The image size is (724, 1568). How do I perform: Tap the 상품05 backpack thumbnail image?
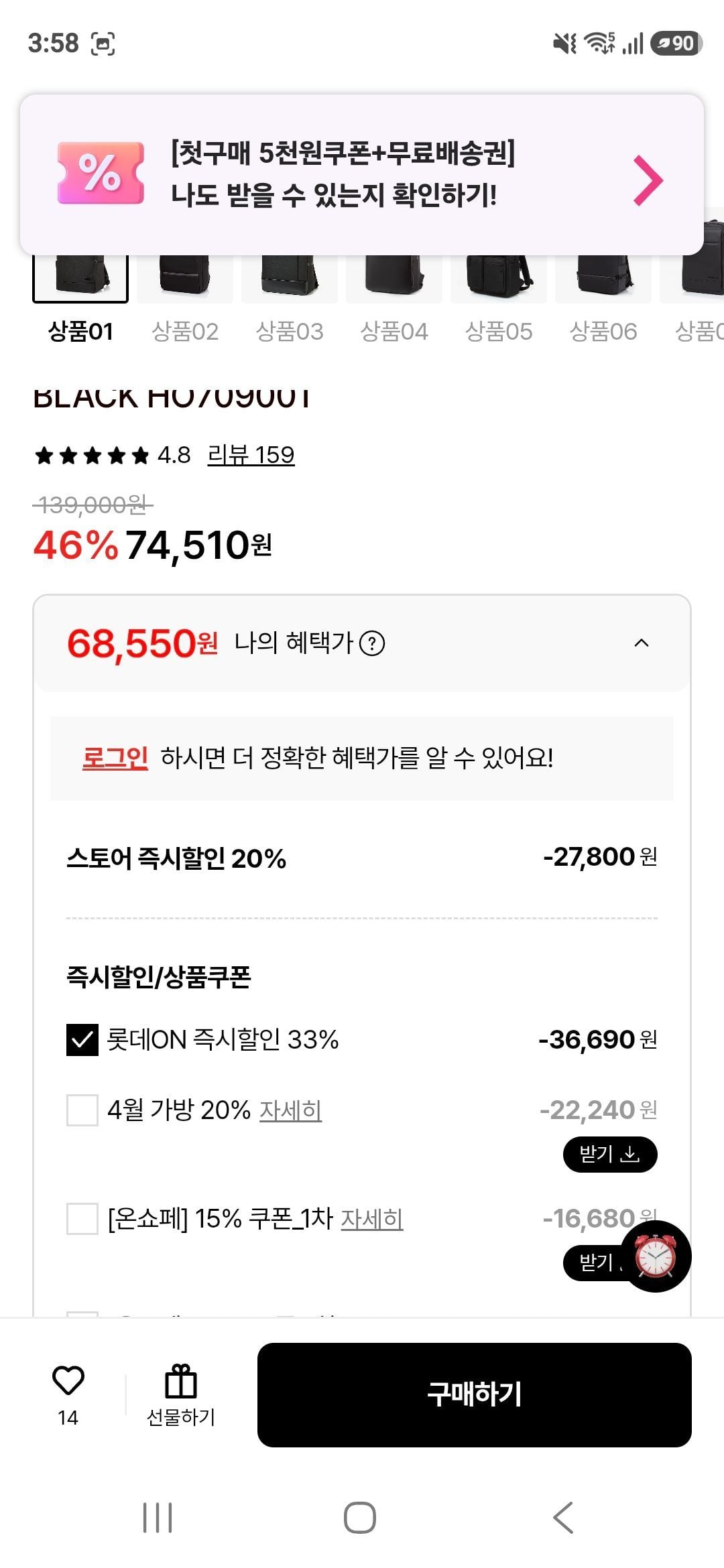[x=499, y=276]
